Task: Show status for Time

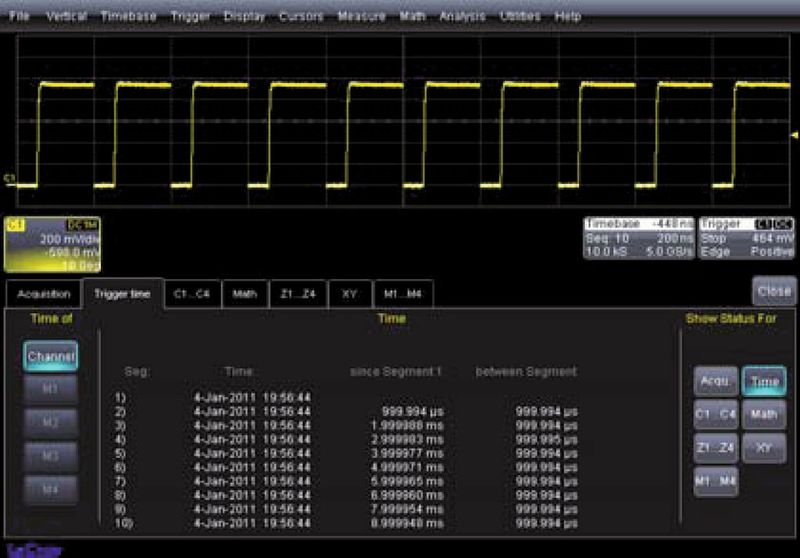Action: click(764, 381)
